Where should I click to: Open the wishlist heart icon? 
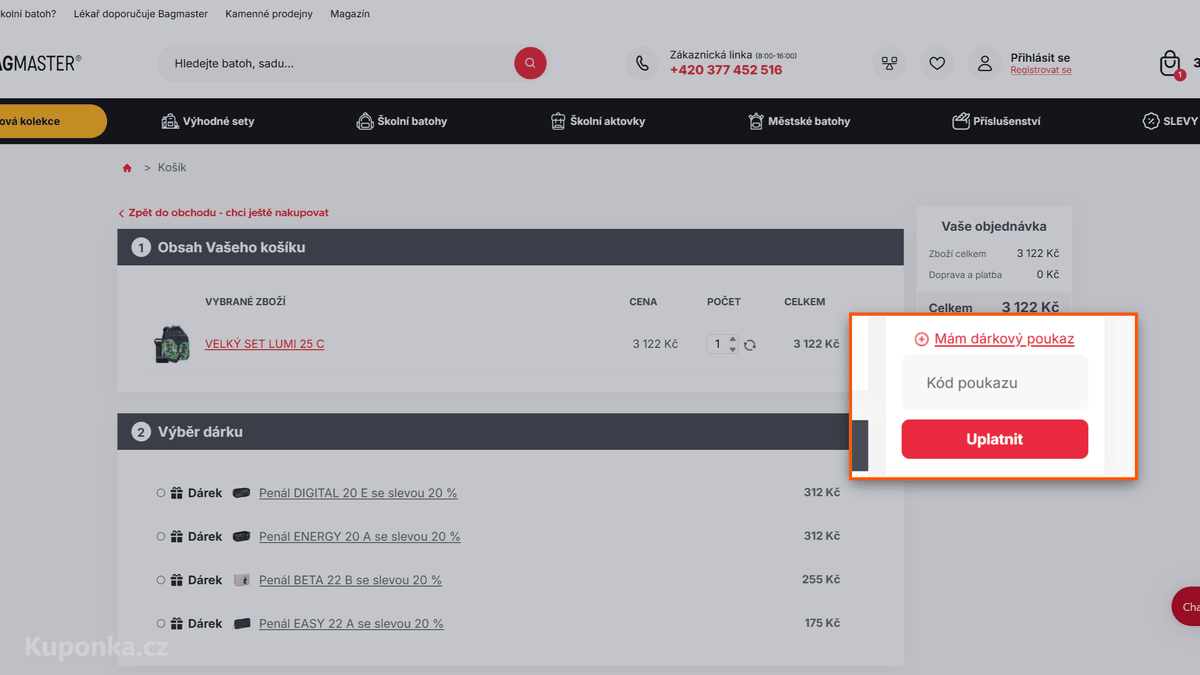[937, 63]
